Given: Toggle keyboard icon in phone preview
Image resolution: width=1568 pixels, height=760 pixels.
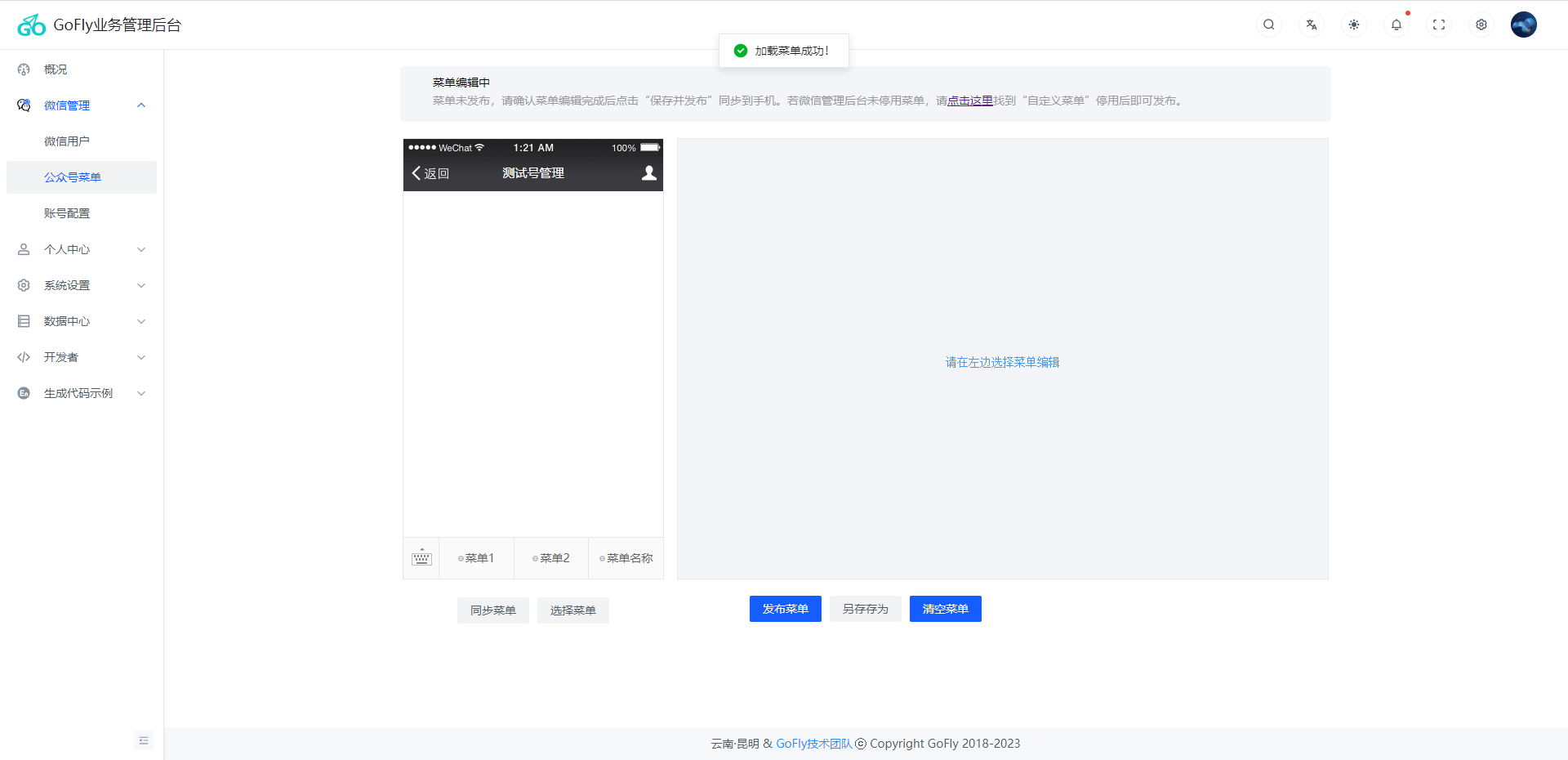Looking at the screenshot, I should [421, 558].
